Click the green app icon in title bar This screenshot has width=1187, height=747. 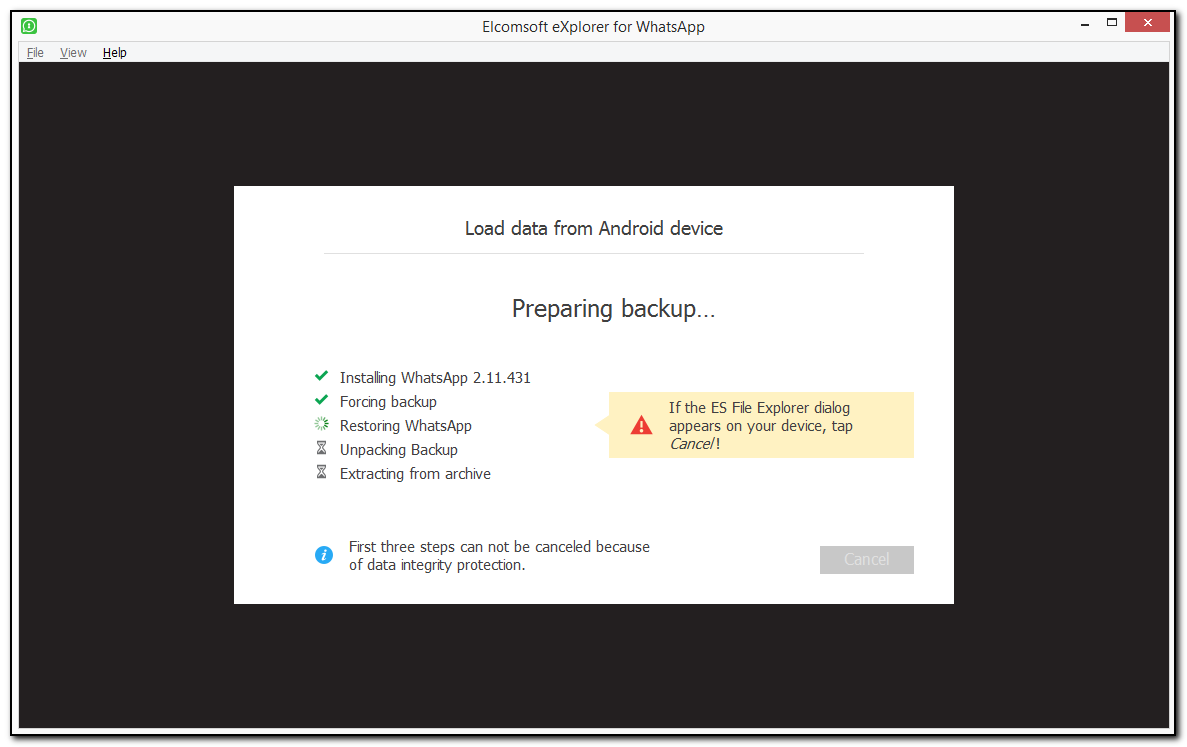(29, 26)
